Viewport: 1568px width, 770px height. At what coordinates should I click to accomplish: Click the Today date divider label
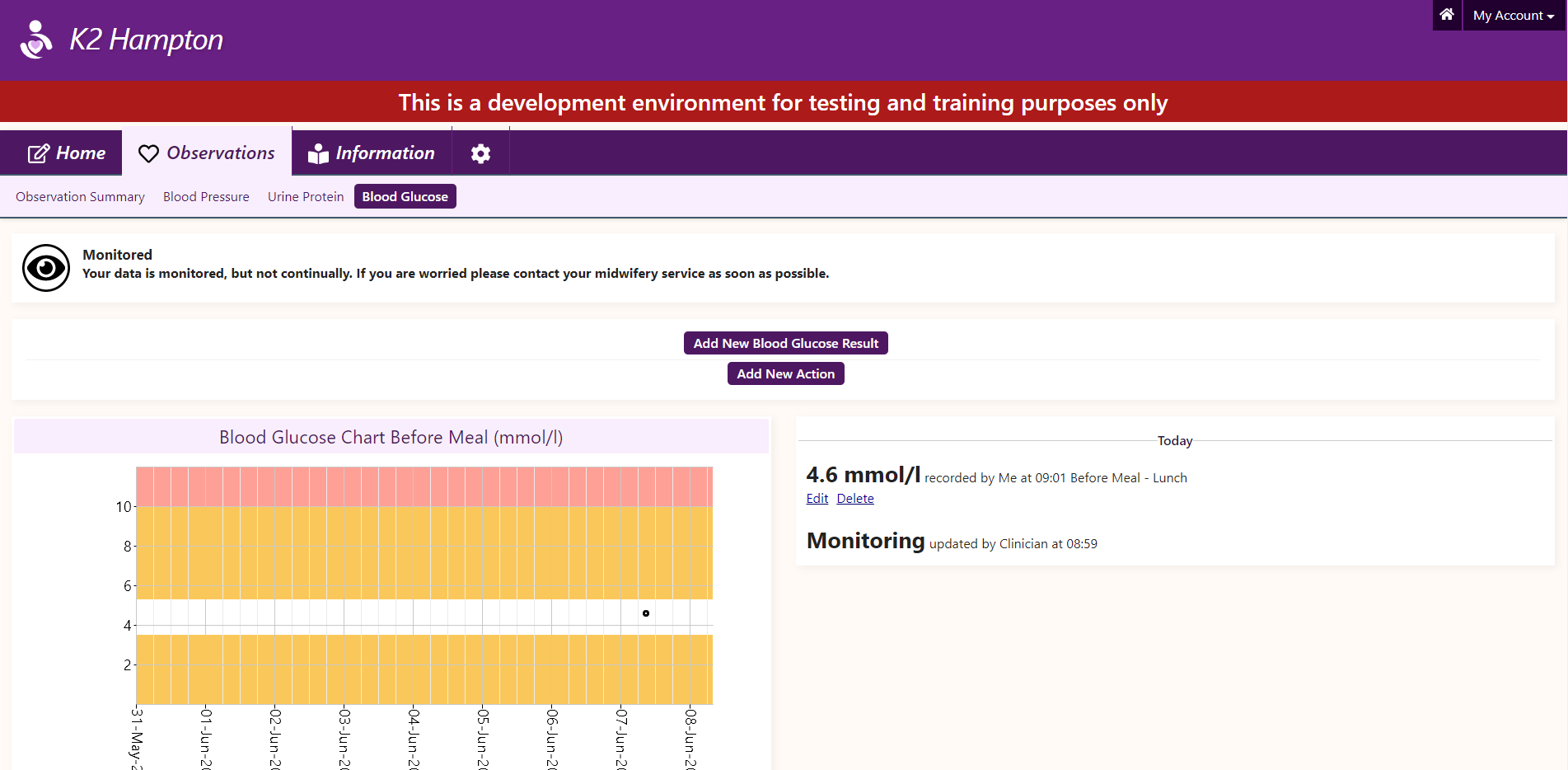pyautogui.click(x=1175, y=441)
